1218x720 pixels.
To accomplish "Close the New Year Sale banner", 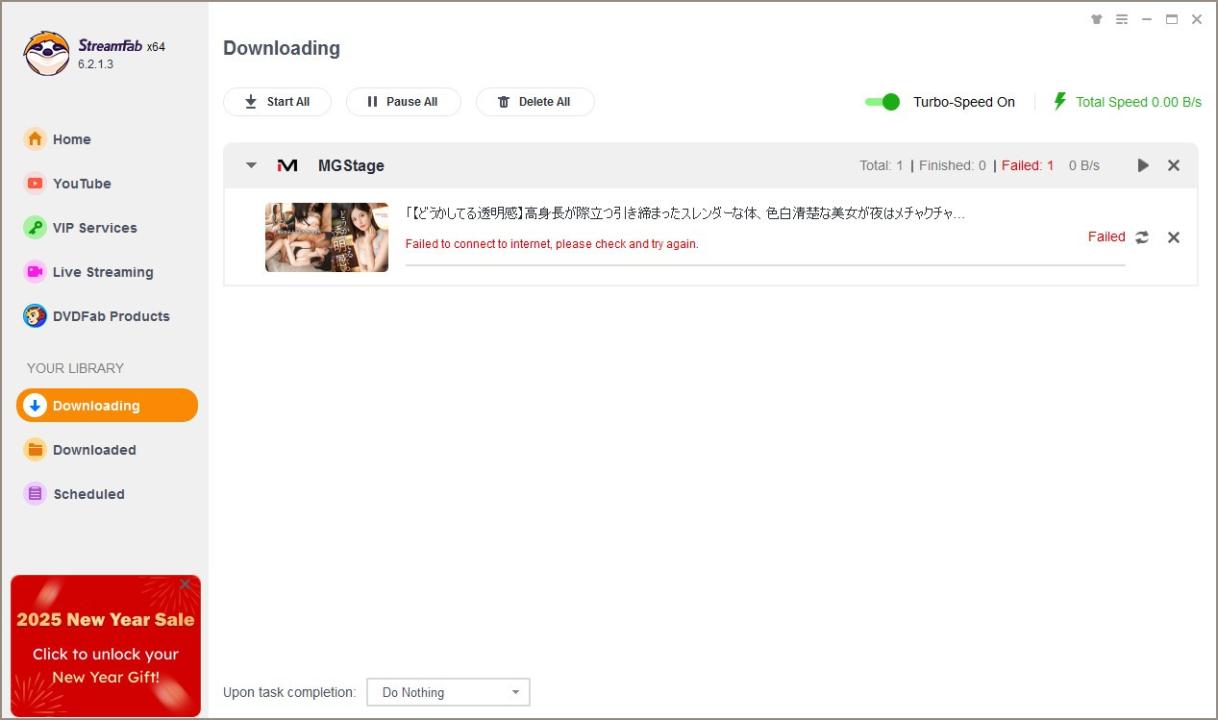I will point(185,584).
